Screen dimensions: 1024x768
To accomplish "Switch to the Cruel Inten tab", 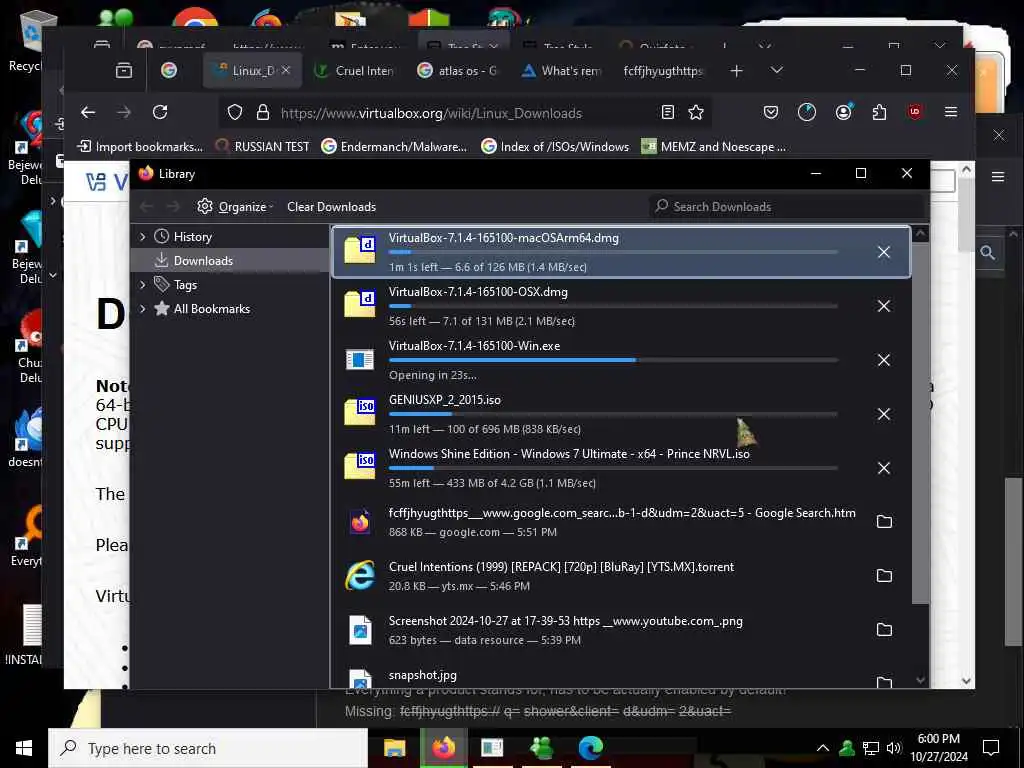I will click(355, 71).
